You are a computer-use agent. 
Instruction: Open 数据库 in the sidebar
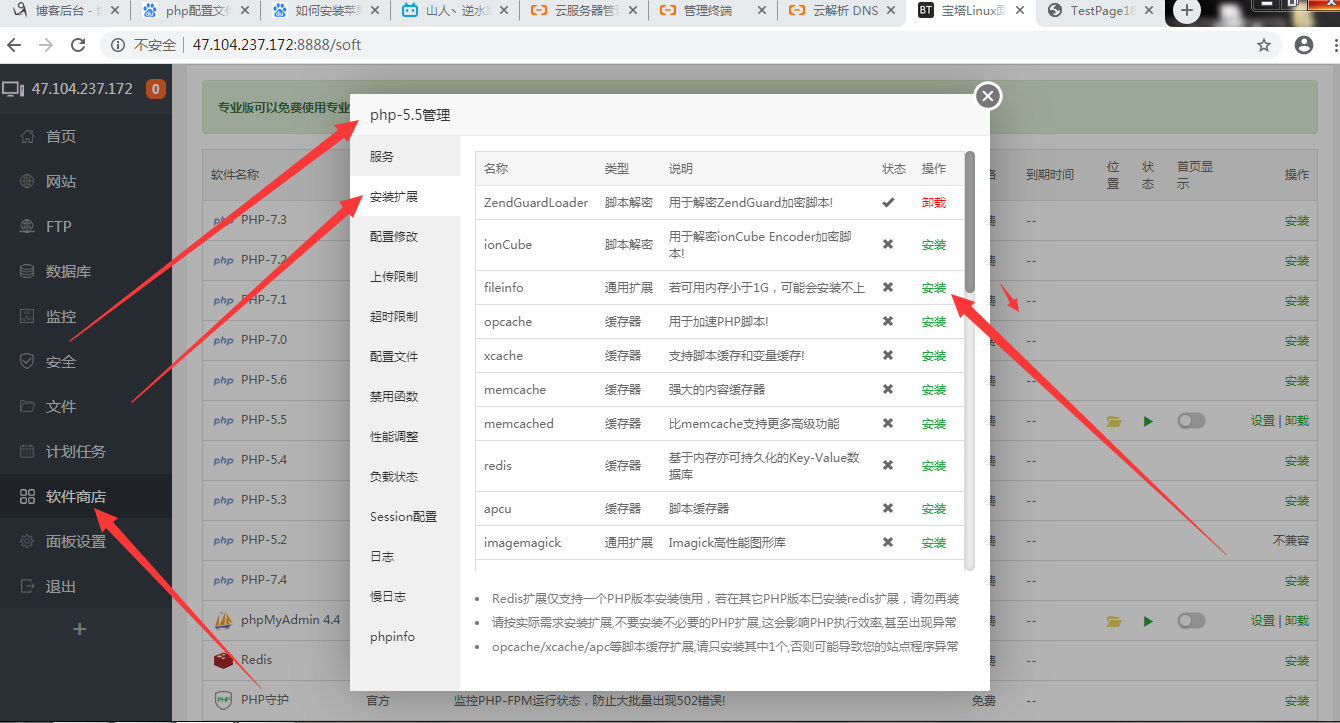tap(69, 271)
